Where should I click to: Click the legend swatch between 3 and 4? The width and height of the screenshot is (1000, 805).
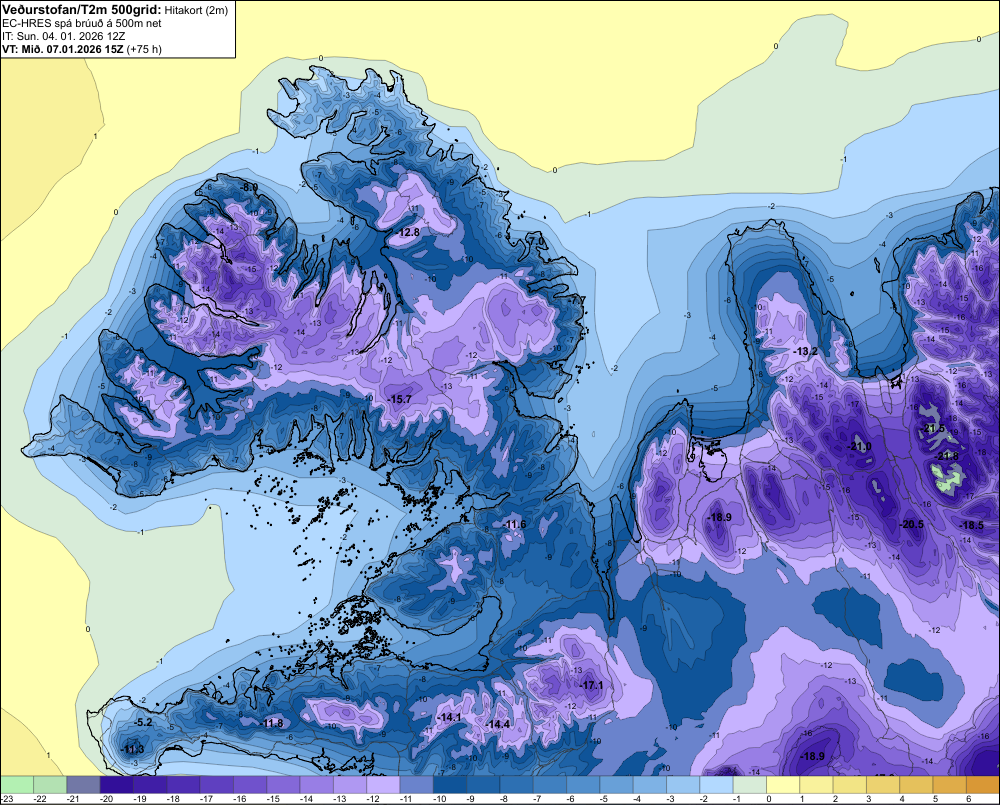[883, 785]
